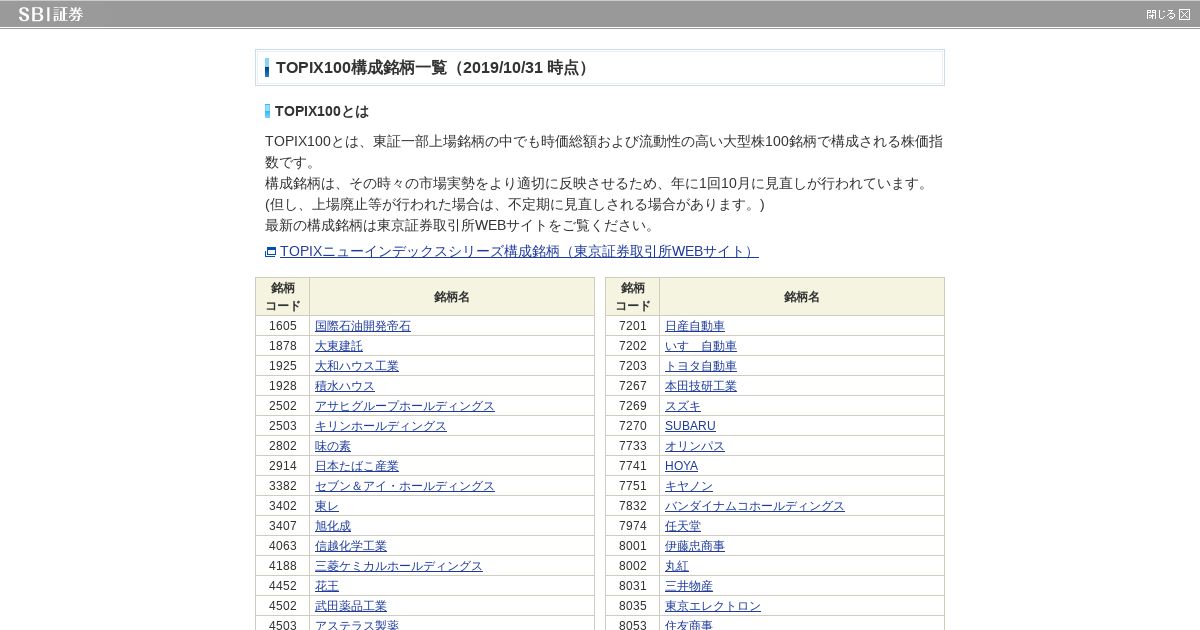Open 旭化成 stock link
Viewport: 1200px width, 630px height.
pyautogui.click(x=333, y=526)
